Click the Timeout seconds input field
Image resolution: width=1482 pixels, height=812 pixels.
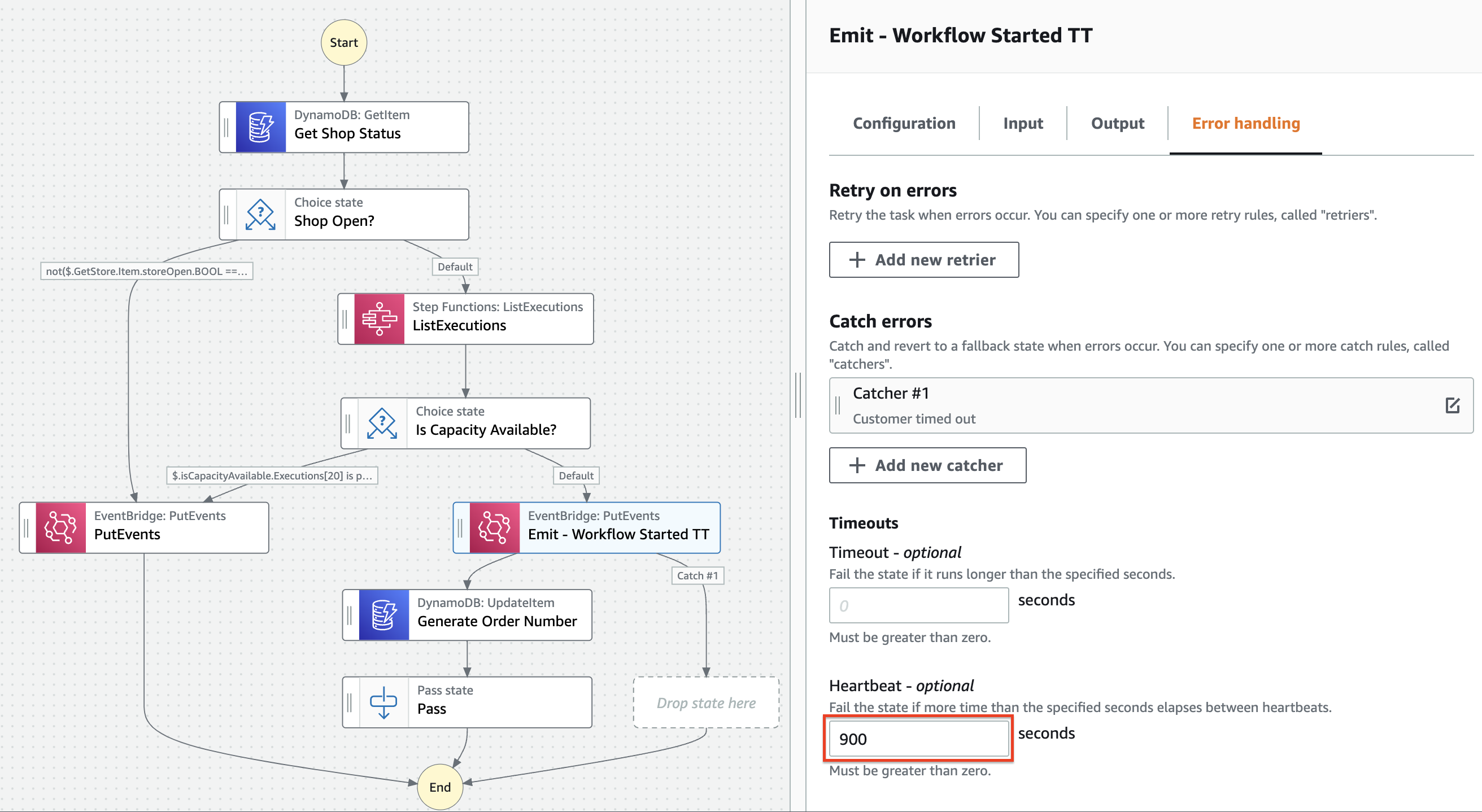coord(919,605)
